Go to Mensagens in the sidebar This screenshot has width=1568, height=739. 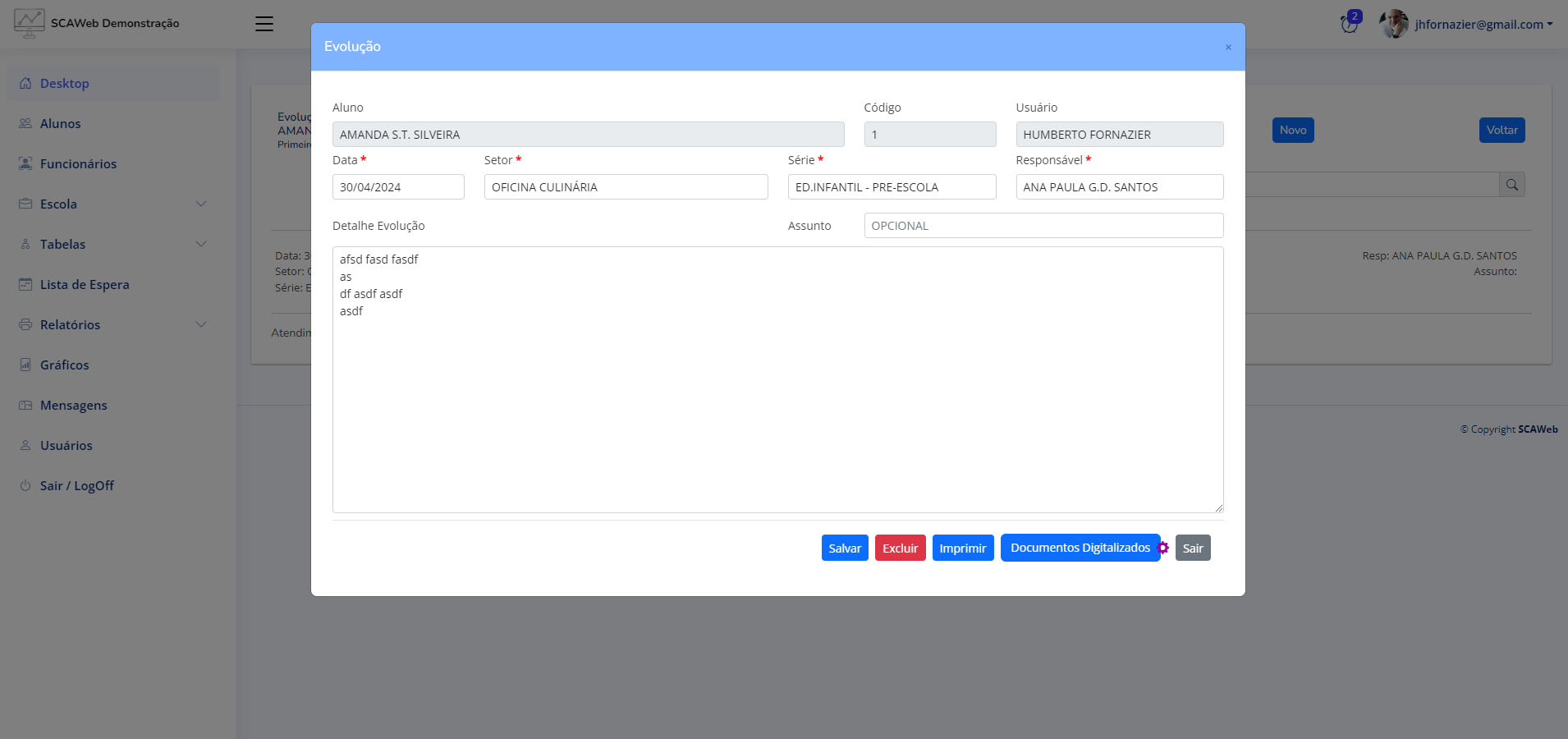73,406
